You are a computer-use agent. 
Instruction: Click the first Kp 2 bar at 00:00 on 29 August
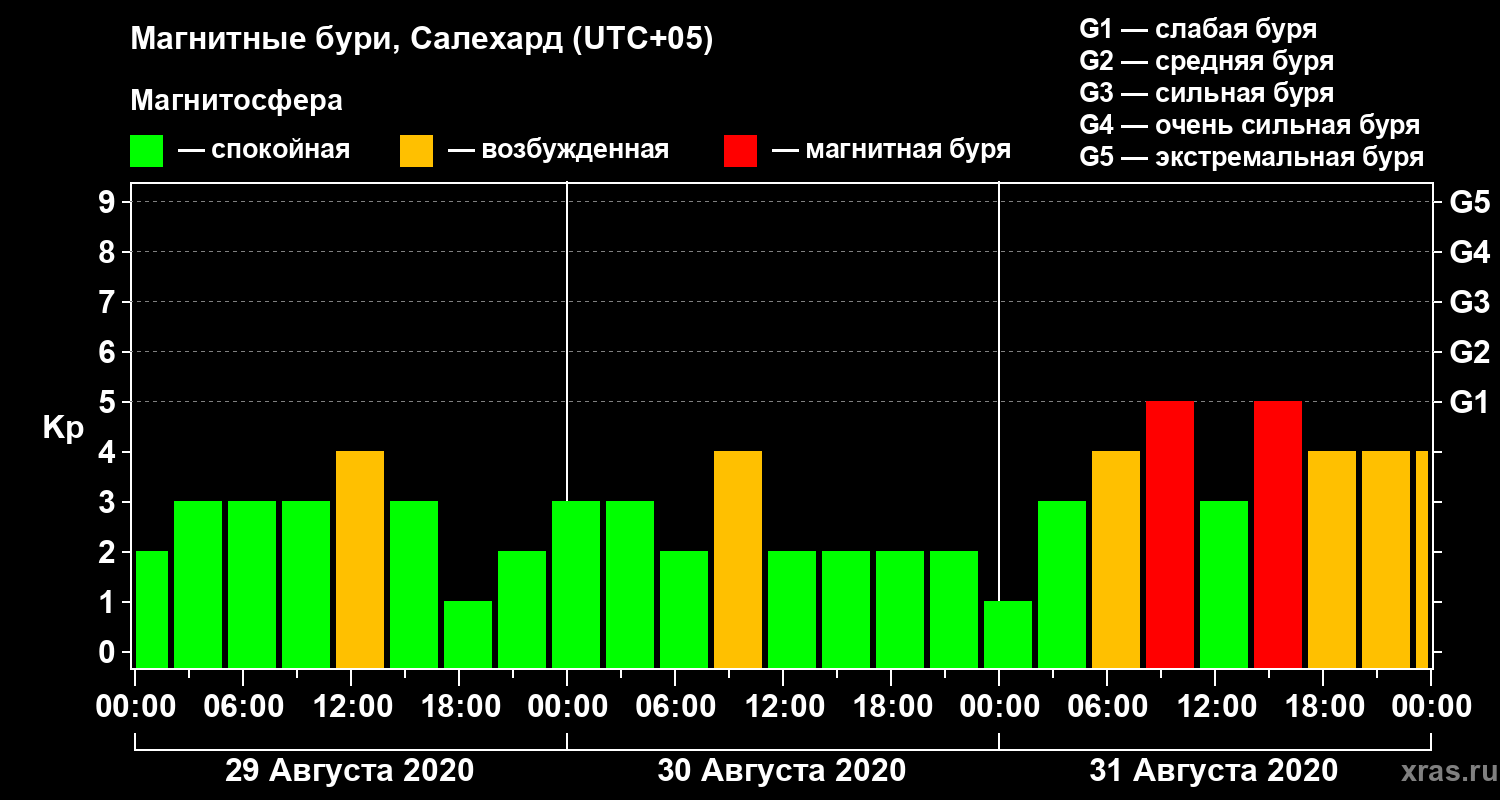152,609
